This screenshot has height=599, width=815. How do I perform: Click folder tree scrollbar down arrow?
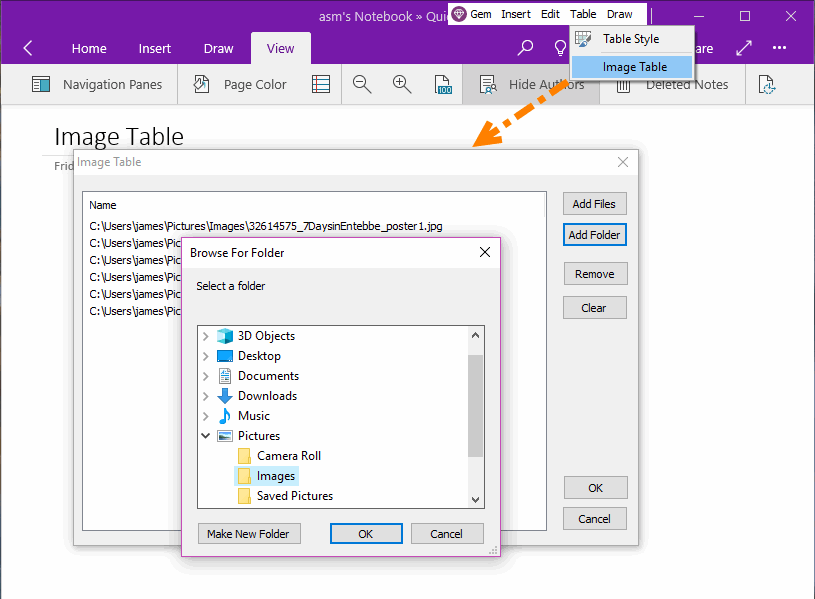(476, 500)
